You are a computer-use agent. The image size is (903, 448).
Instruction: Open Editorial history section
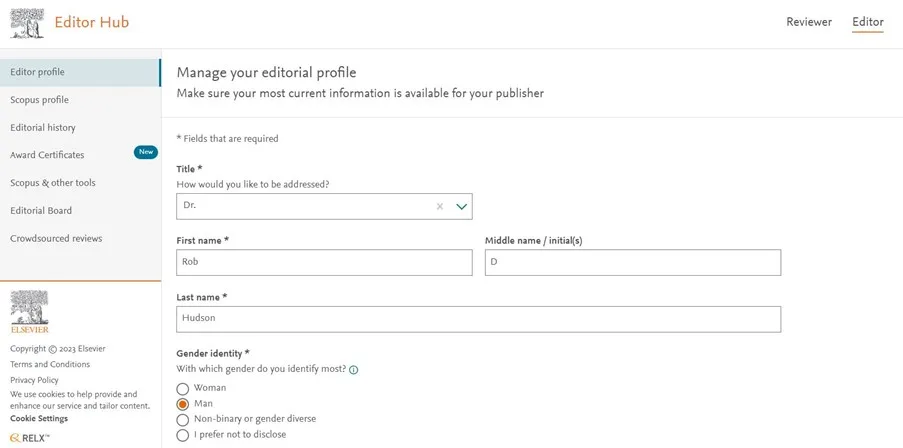click(x=43, y=128)
